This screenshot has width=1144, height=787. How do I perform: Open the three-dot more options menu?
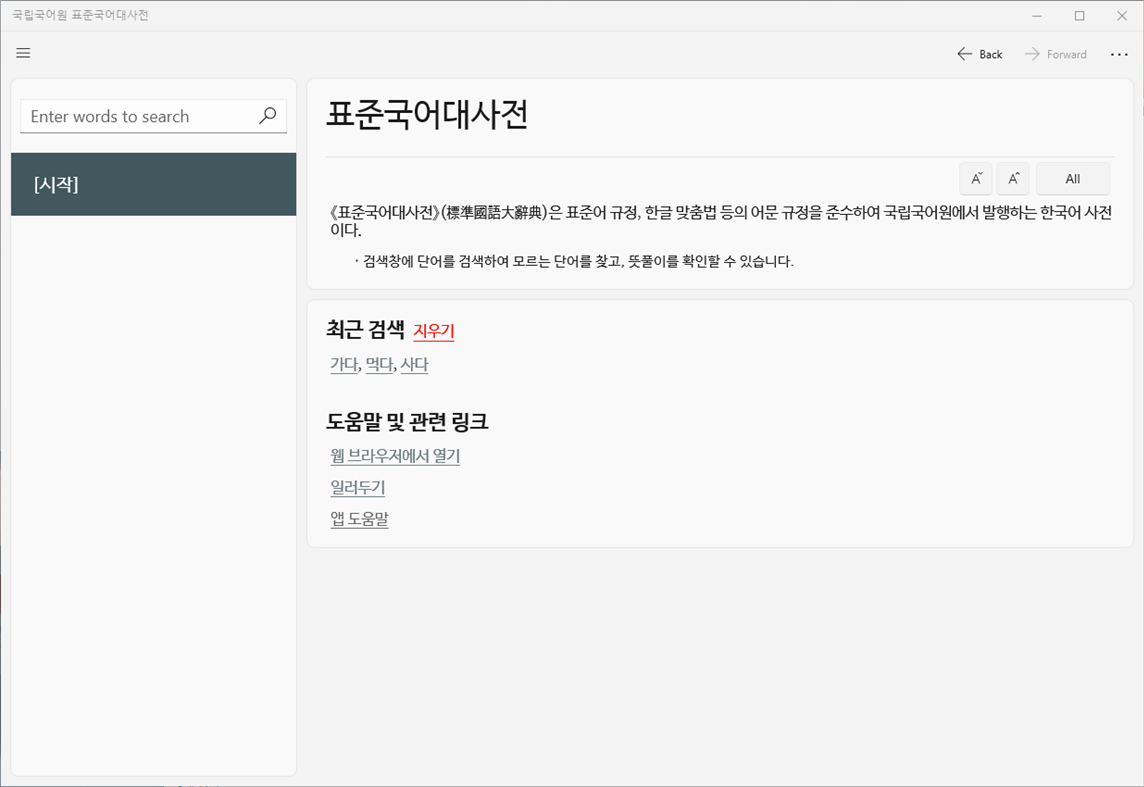click(x=1119, y=54)
